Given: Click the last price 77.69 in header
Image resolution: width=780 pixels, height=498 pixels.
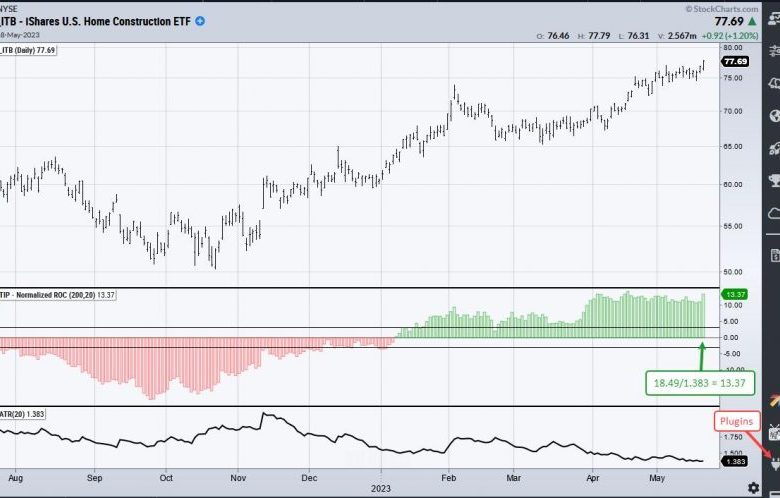Looking at the screenshot, I should pos(729,21).
